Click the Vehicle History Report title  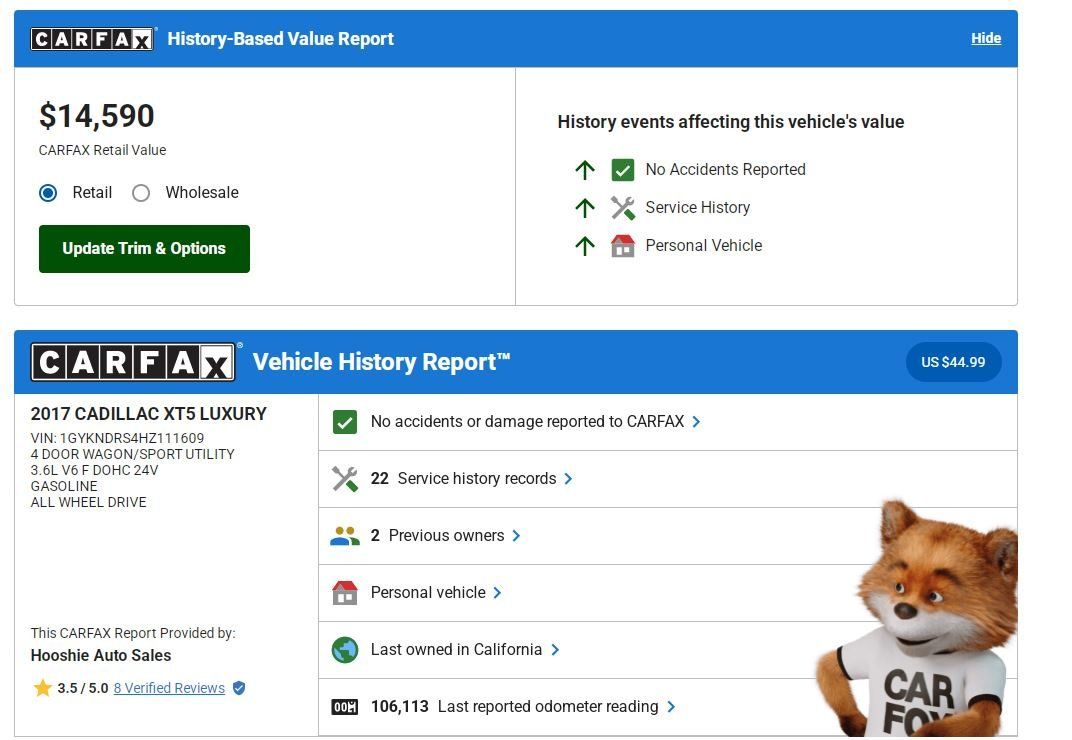[x=381, y=362]
